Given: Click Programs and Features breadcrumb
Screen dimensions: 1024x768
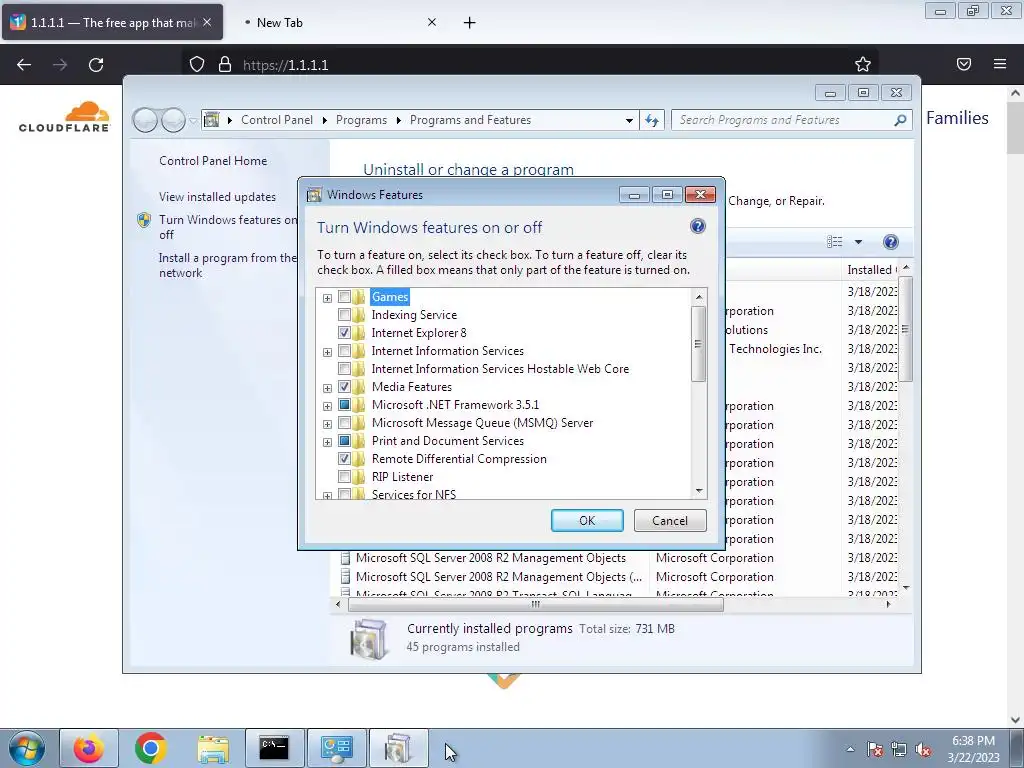Looking at the screenshot, I should pyautogui.click(x=470, y=120).
